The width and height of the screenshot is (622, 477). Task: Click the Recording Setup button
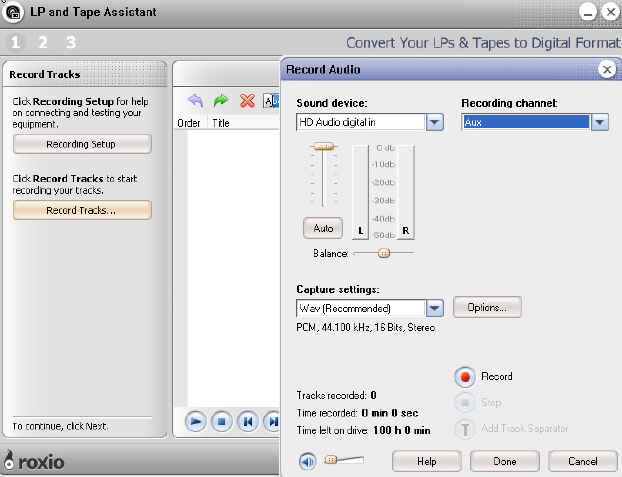(x=82, y=144)
